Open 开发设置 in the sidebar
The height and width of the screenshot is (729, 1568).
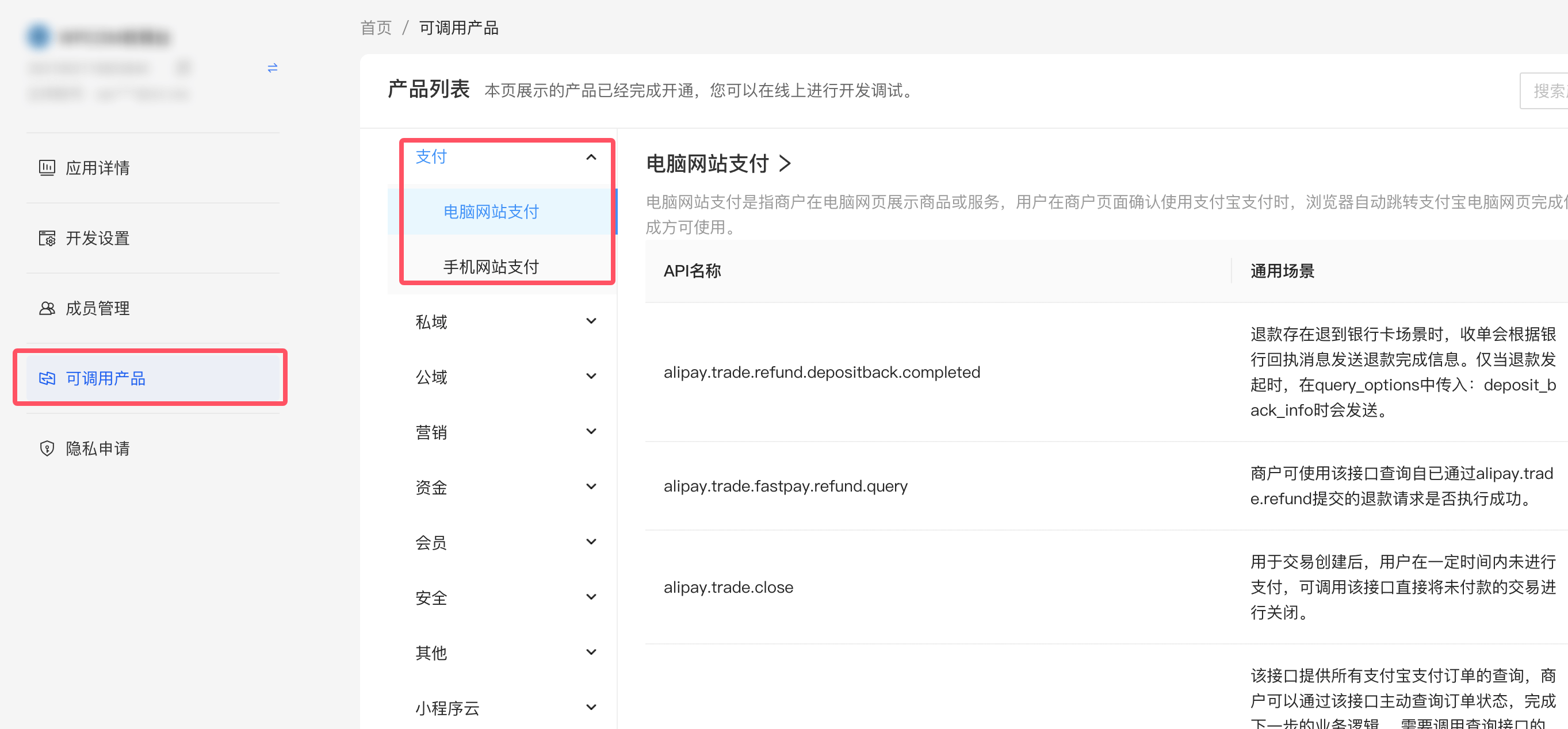(153, 238)
